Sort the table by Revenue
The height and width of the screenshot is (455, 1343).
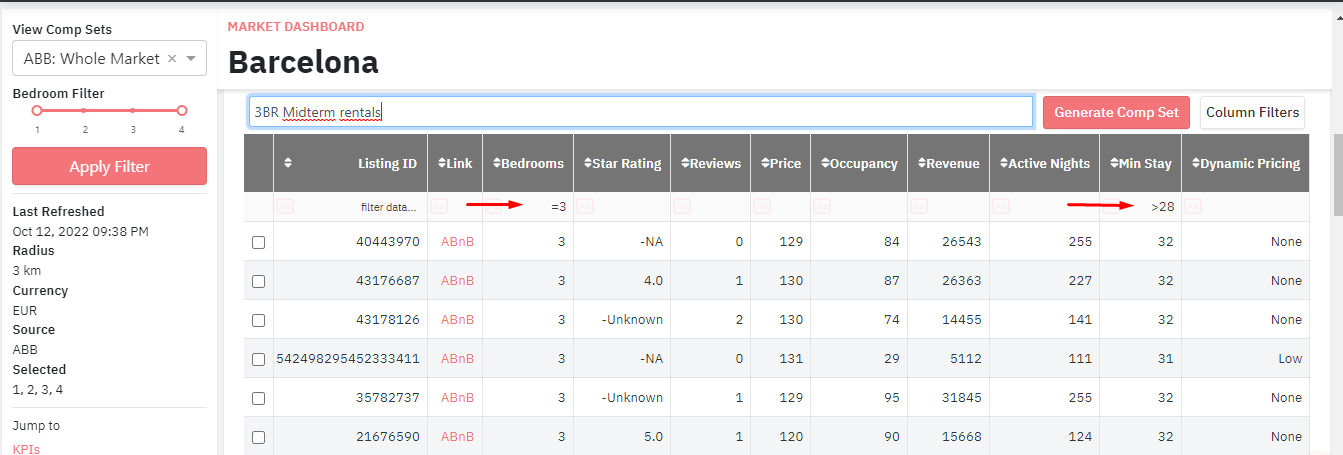pyautogui.click(x=921, y=163)
